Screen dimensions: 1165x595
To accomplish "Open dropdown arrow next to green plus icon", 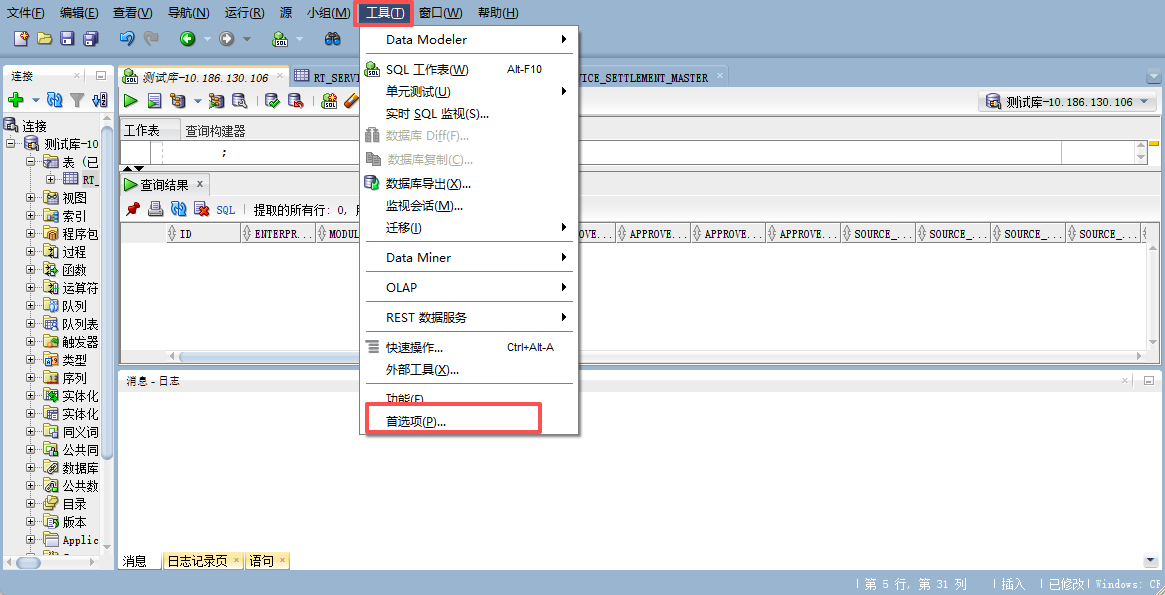I will (x=36, y=100).
